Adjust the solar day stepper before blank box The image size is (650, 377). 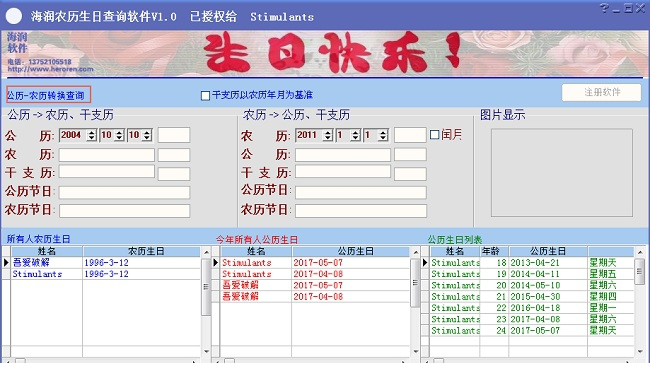(x=147, y=135)
